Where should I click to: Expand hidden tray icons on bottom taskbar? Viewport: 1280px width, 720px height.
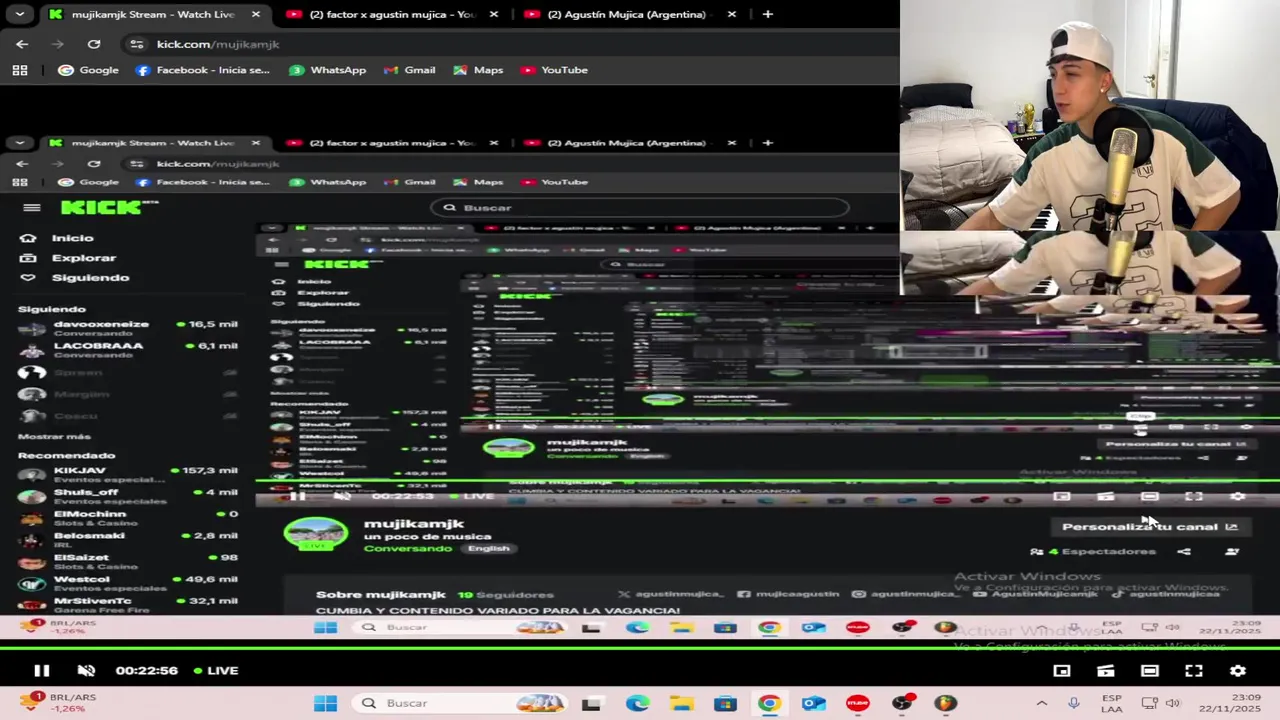pyautogui.click(x=1041, y=703)
